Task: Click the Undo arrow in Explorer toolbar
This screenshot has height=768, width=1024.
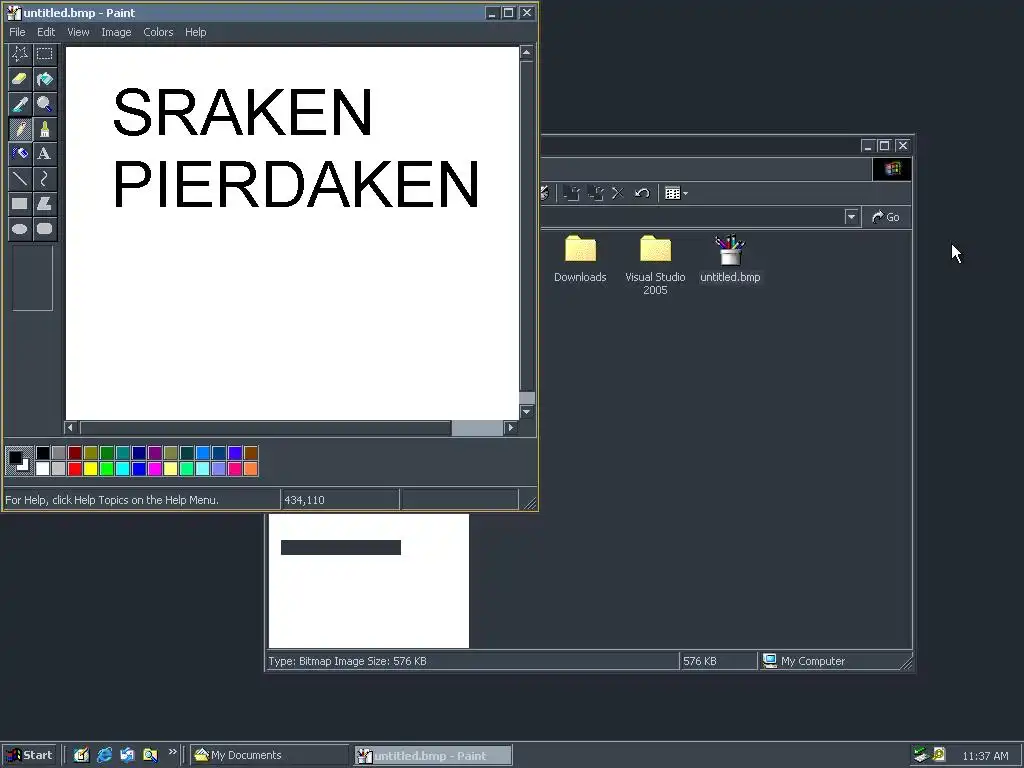Action: click(642, 193)
